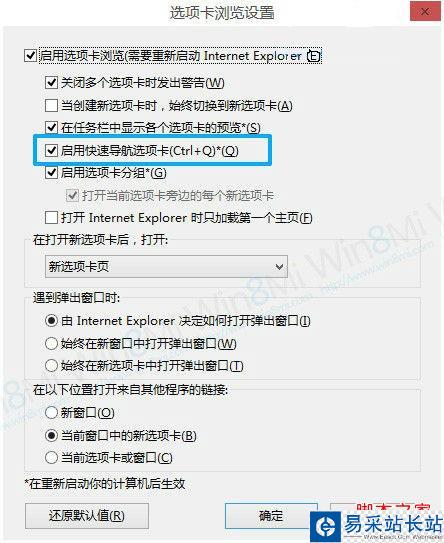Close the 选项卡浏览设置 dialog
Screen dimensions: 444x543
(425, 11)
